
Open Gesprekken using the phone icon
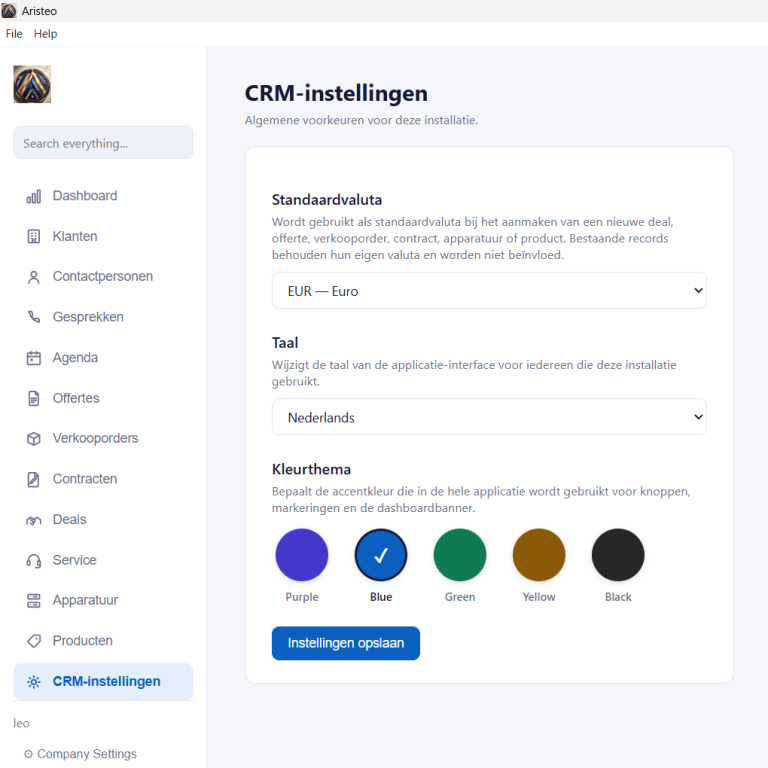33,317
